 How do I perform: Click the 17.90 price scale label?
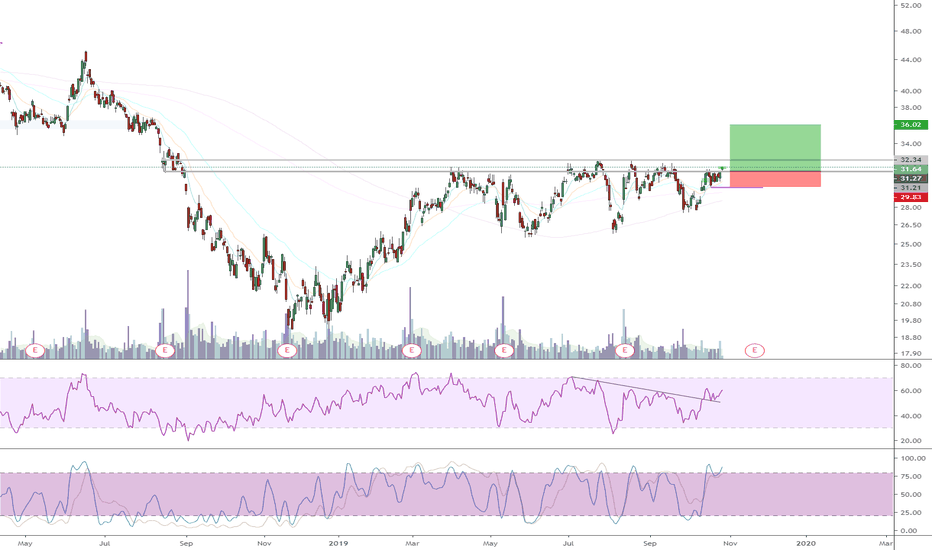click(911, 354)
